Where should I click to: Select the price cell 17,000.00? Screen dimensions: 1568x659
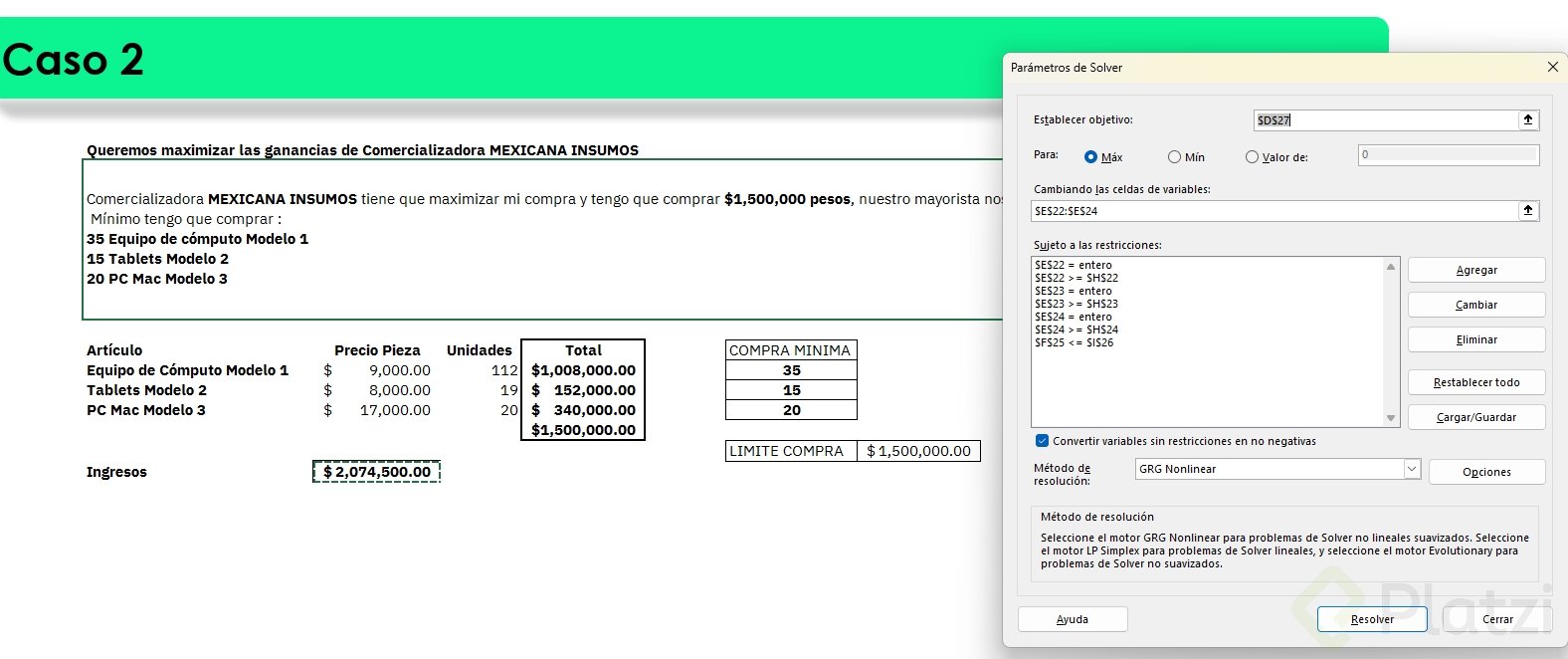click(377, 410)
